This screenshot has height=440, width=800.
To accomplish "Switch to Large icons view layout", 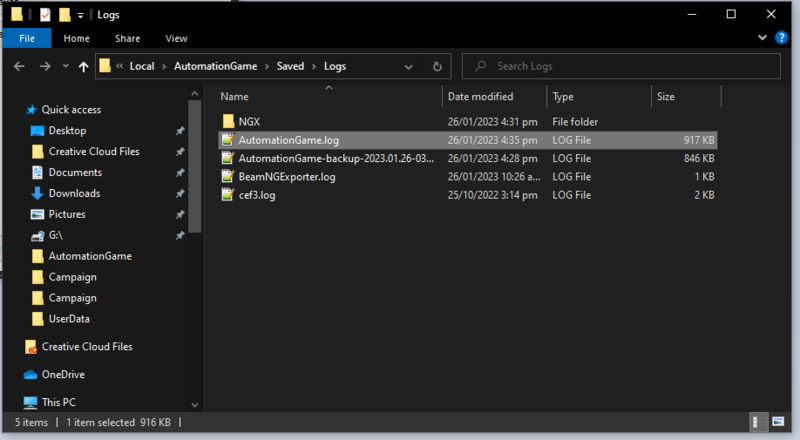I will point(778,422).
